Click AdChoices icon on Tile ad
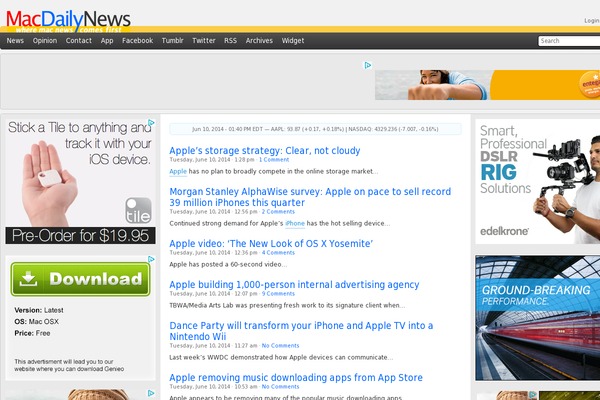Viewport: 600px width, 400px height. (151, 122)
